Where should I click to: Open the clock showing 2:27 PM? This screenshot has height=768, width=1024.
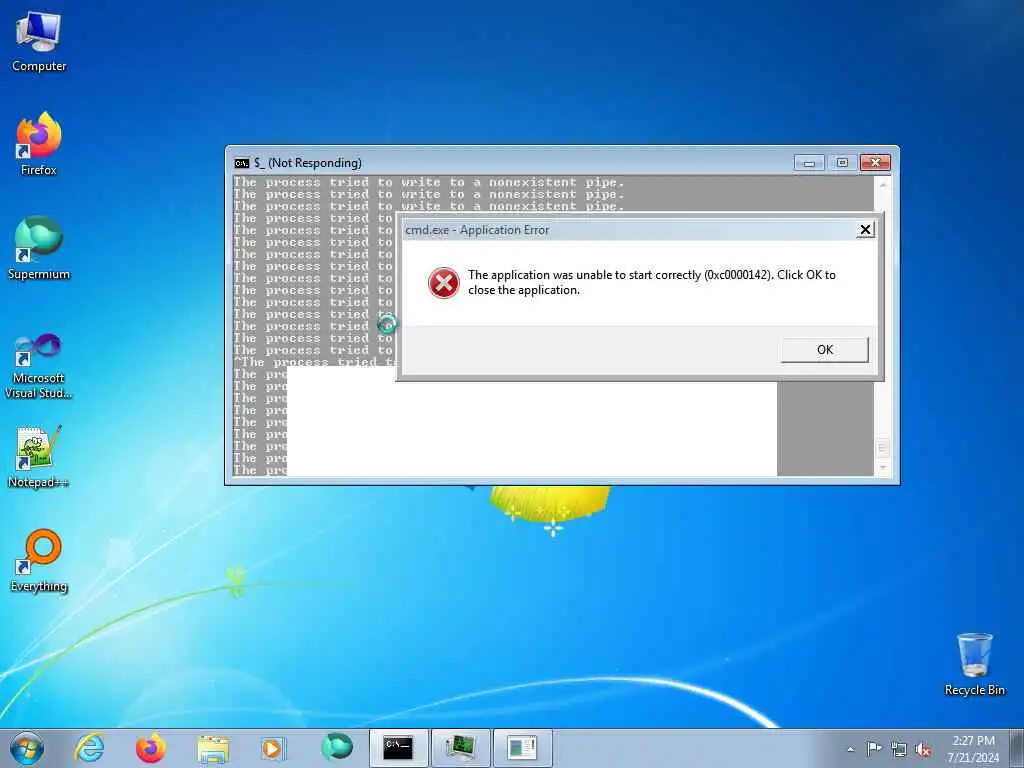(974, 749)
